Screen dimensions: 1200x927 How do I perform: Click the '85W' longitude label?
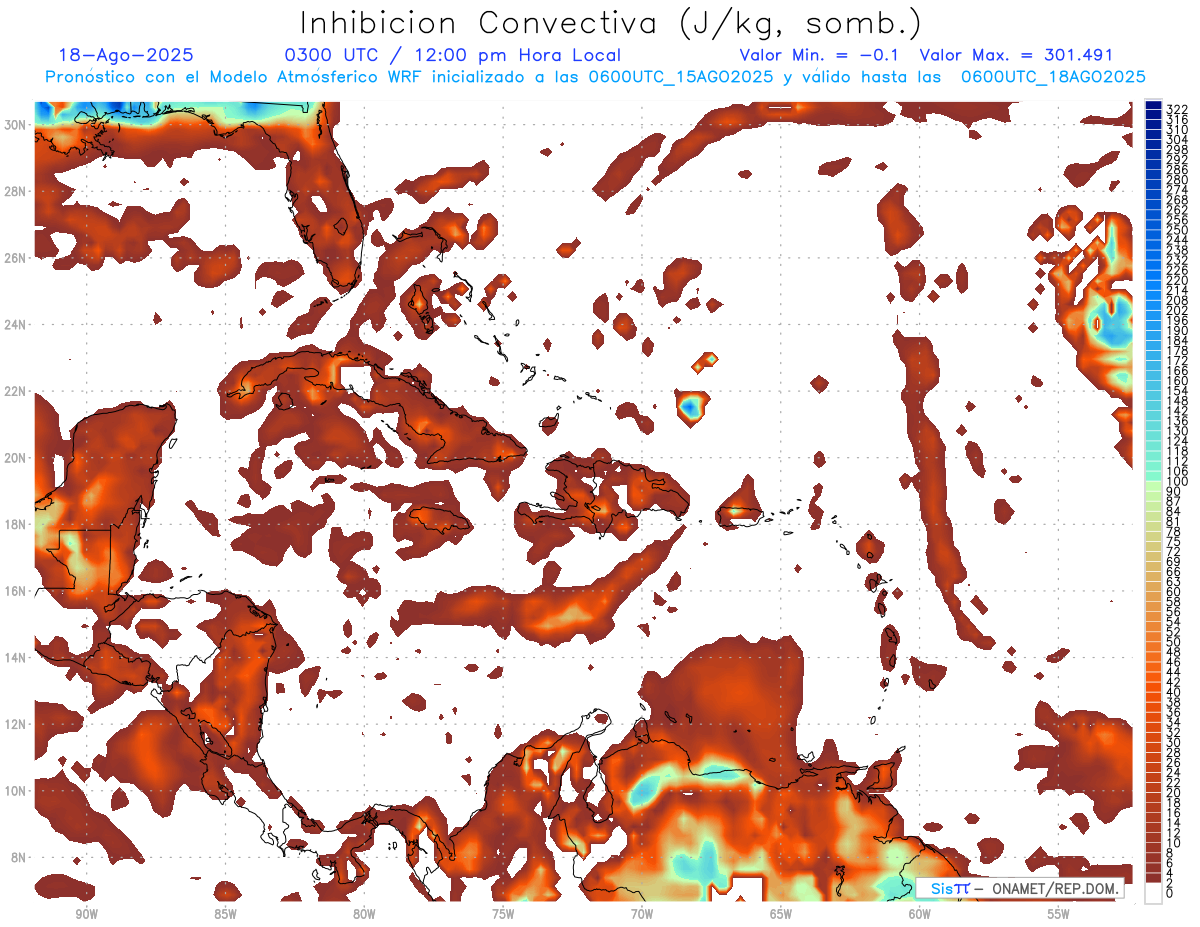click(225, 914)
